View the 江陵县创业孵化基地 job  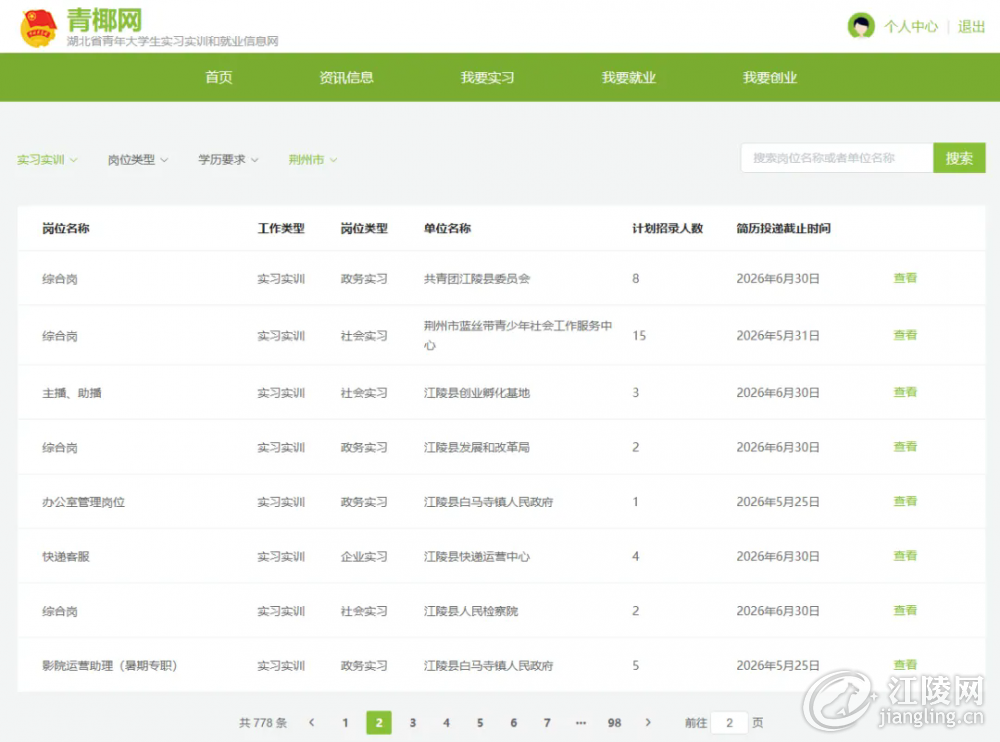pyautogui.click(x=905, y=392)
